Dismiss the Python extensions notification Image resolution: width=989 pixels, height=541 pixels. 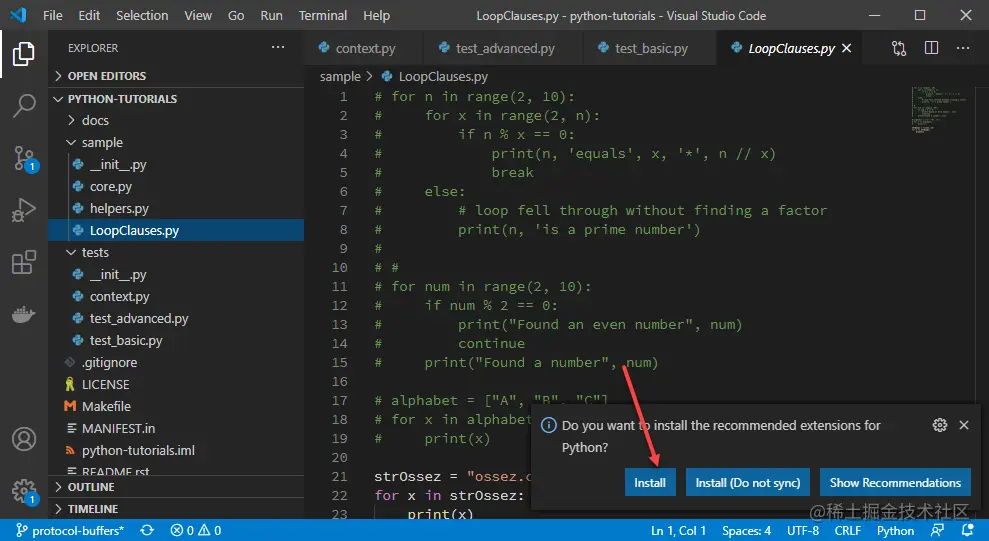[964, 425]
